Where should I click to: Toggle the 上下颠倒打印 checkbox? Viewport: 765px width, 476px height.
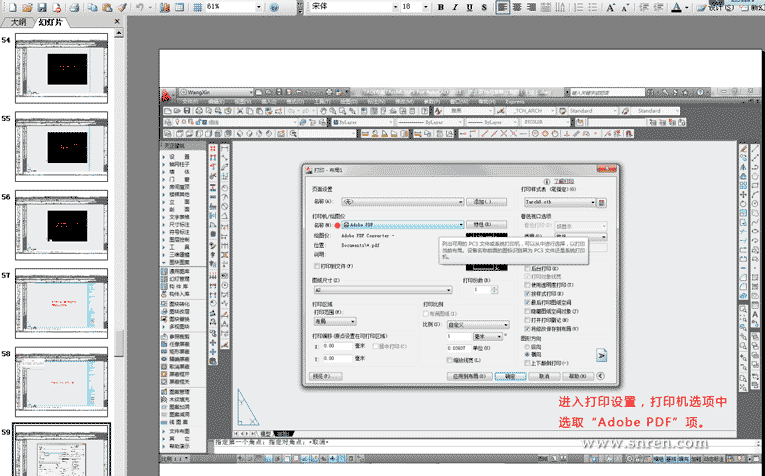(x=527, y=363)
